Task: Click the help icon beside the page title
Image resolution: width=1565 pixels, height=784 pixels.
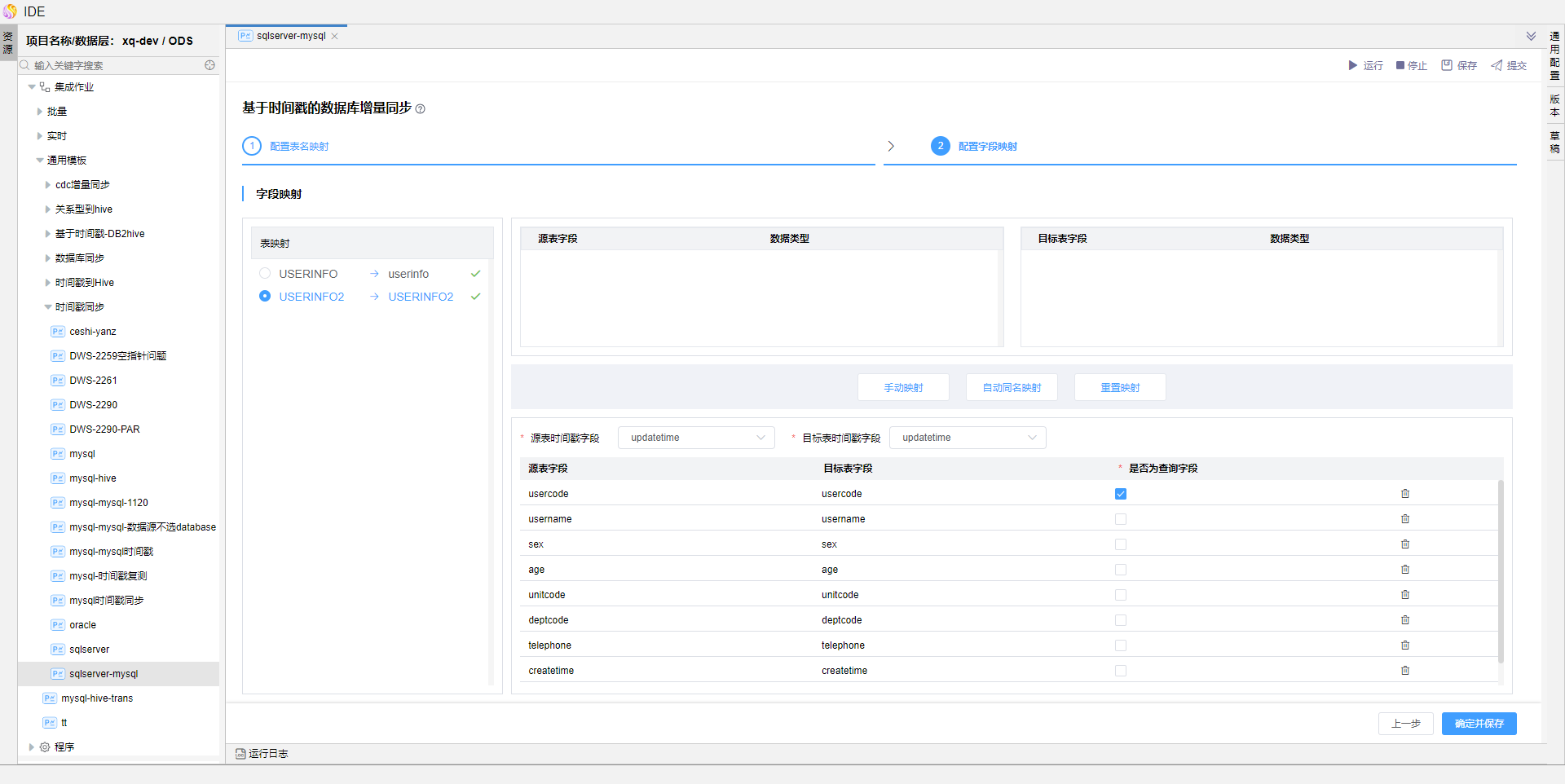Action: click(421, 109)
